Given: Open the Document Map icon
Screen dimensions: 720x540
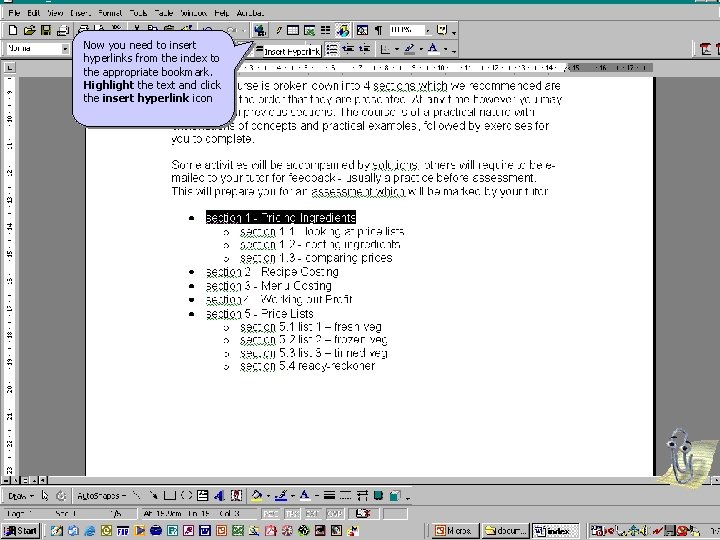Looking at the screenshot, I should coord(362,30).
